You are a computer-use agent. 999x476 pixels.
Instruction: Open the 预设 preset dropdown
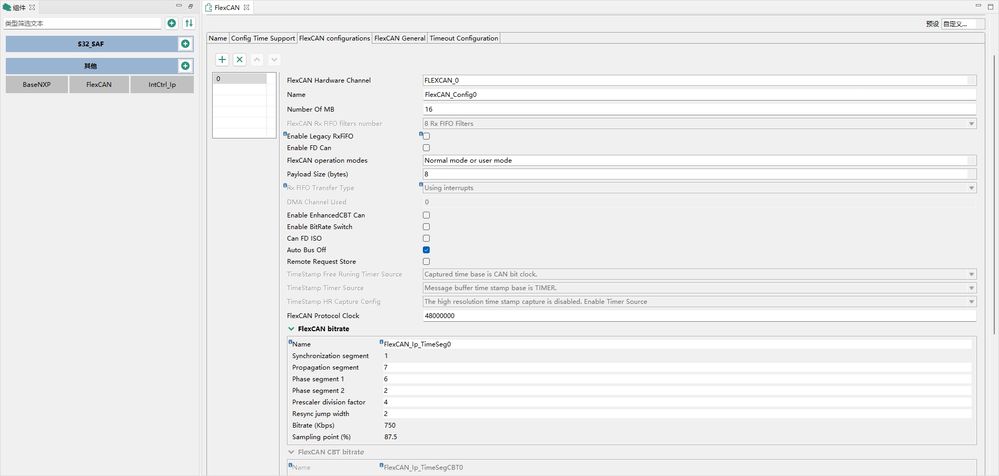click(964, 23)
